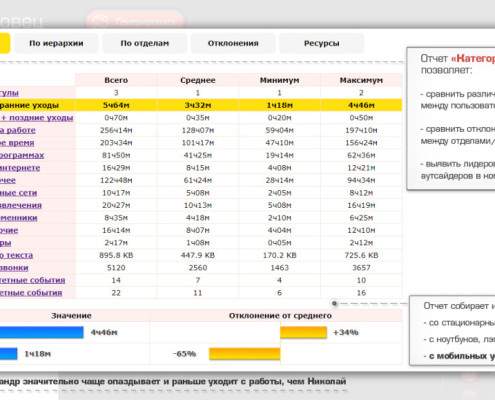Open the «ранние уходы» highlighted row link
Screen dimensions: 495x400
pyautogui.click(x=29, y=106)
